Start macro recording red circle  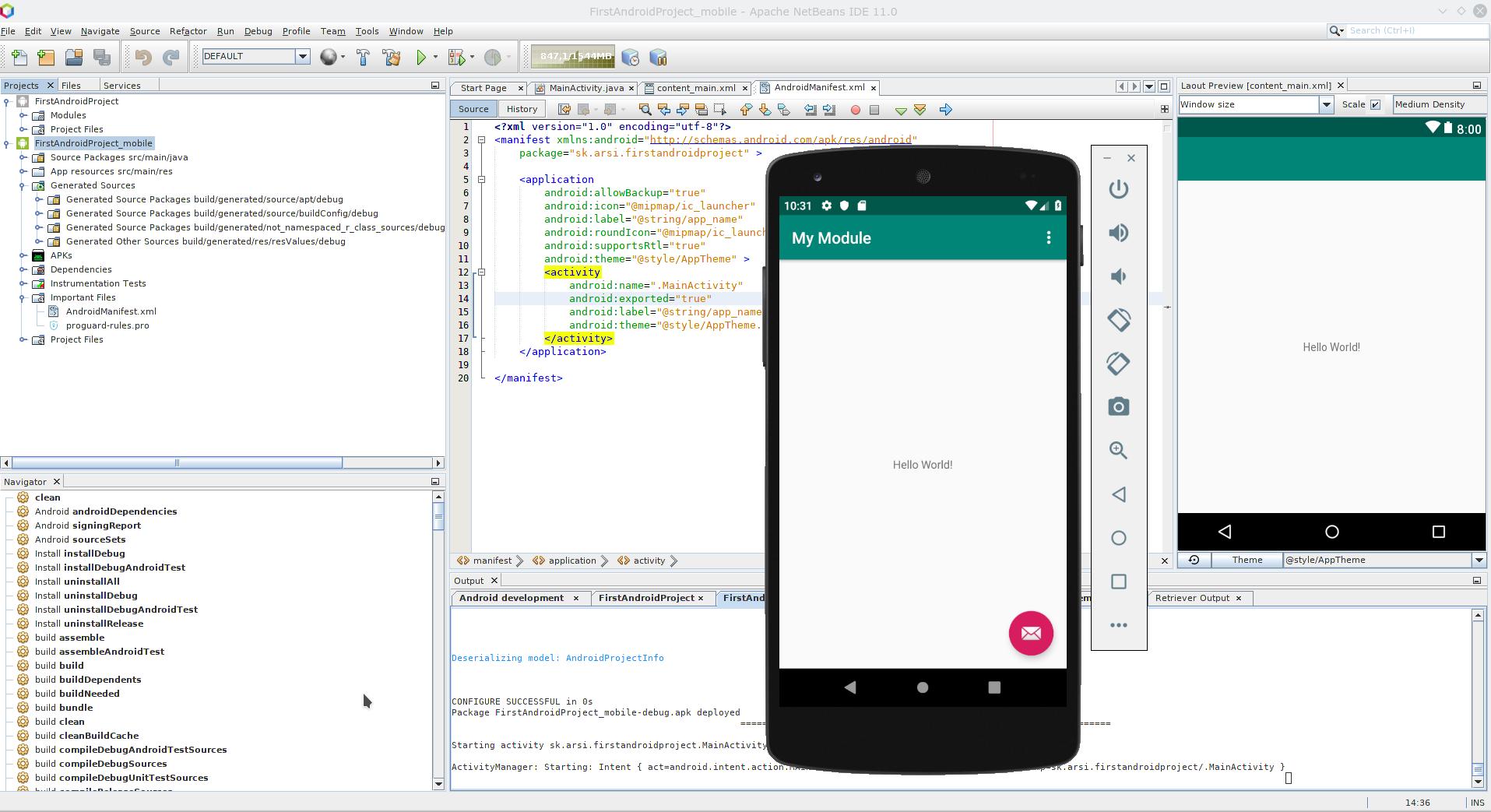point(856,110)
